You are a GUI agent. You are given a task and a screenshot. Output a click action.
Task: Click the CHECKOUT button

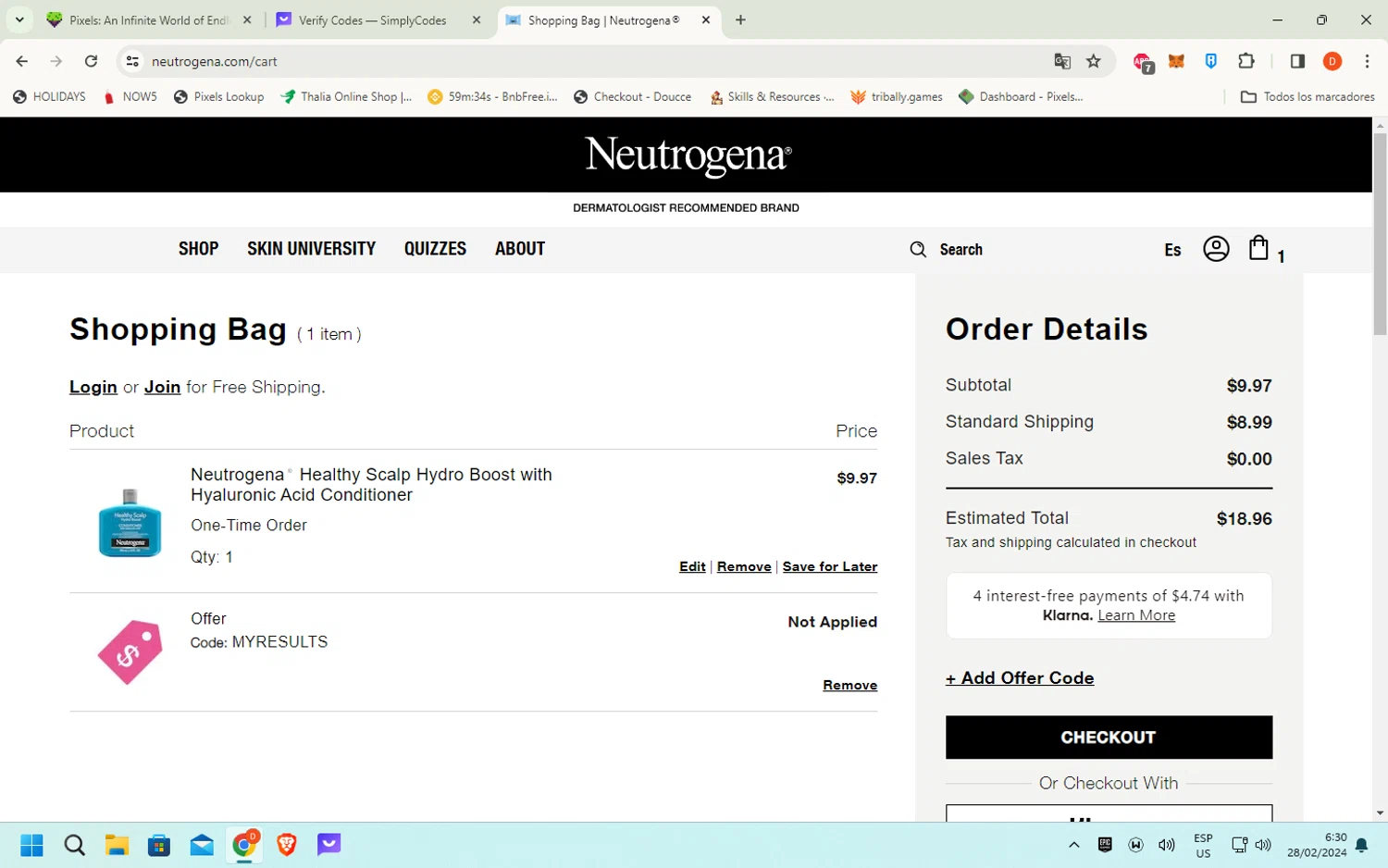point(1109,738)
